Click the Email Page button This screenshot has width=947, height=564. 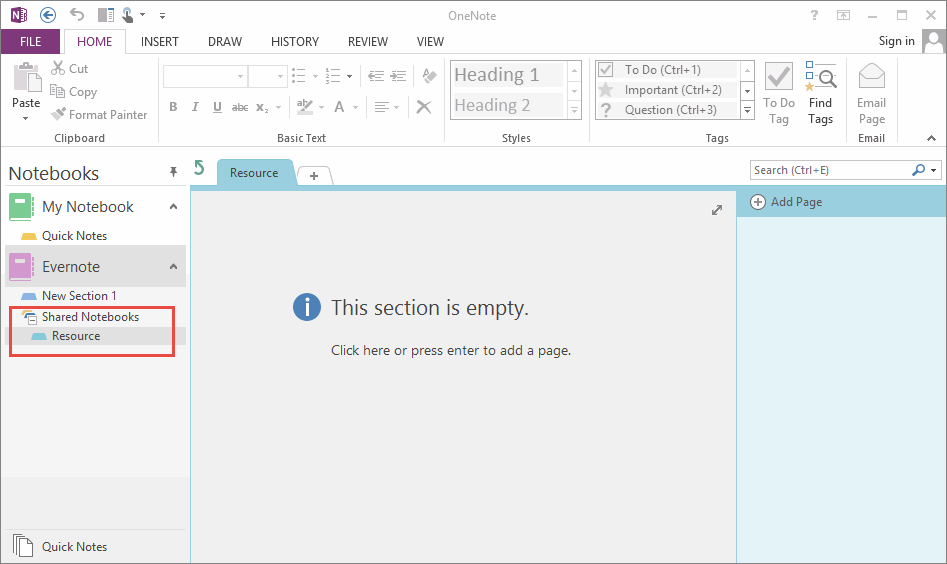872,94
